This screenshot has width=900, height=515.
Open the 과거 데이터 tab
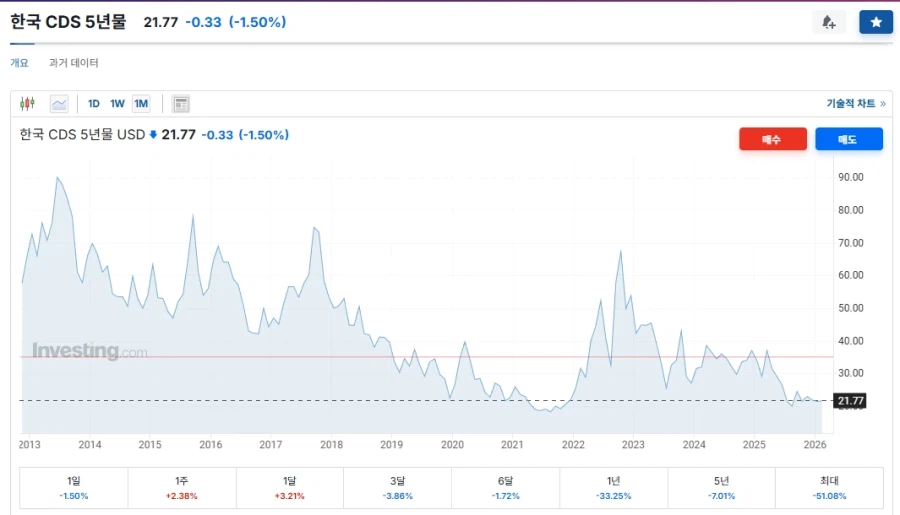pos(74,63)
